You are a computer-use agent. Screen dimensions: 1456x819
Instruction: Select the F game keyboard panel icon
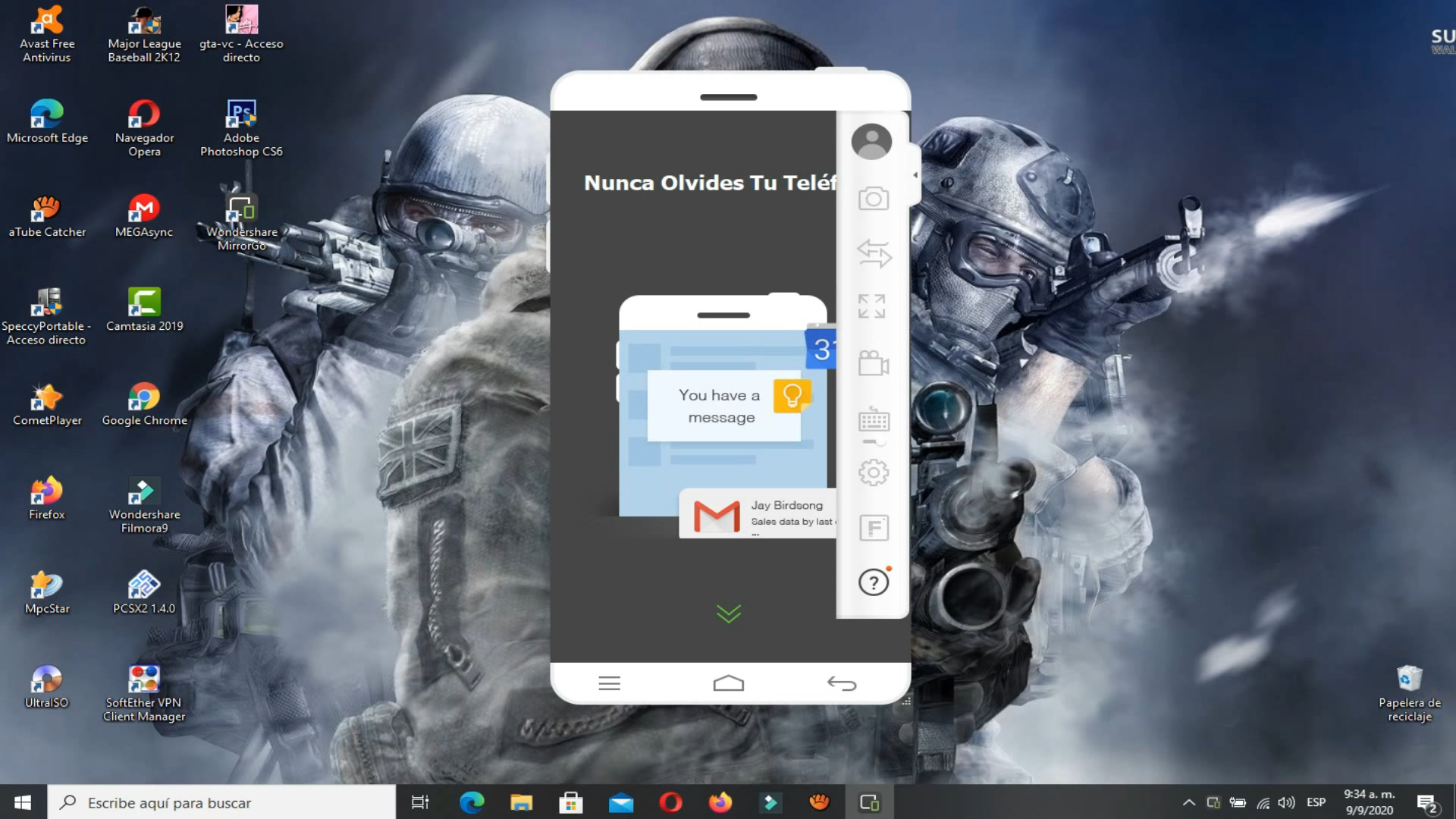873,529
